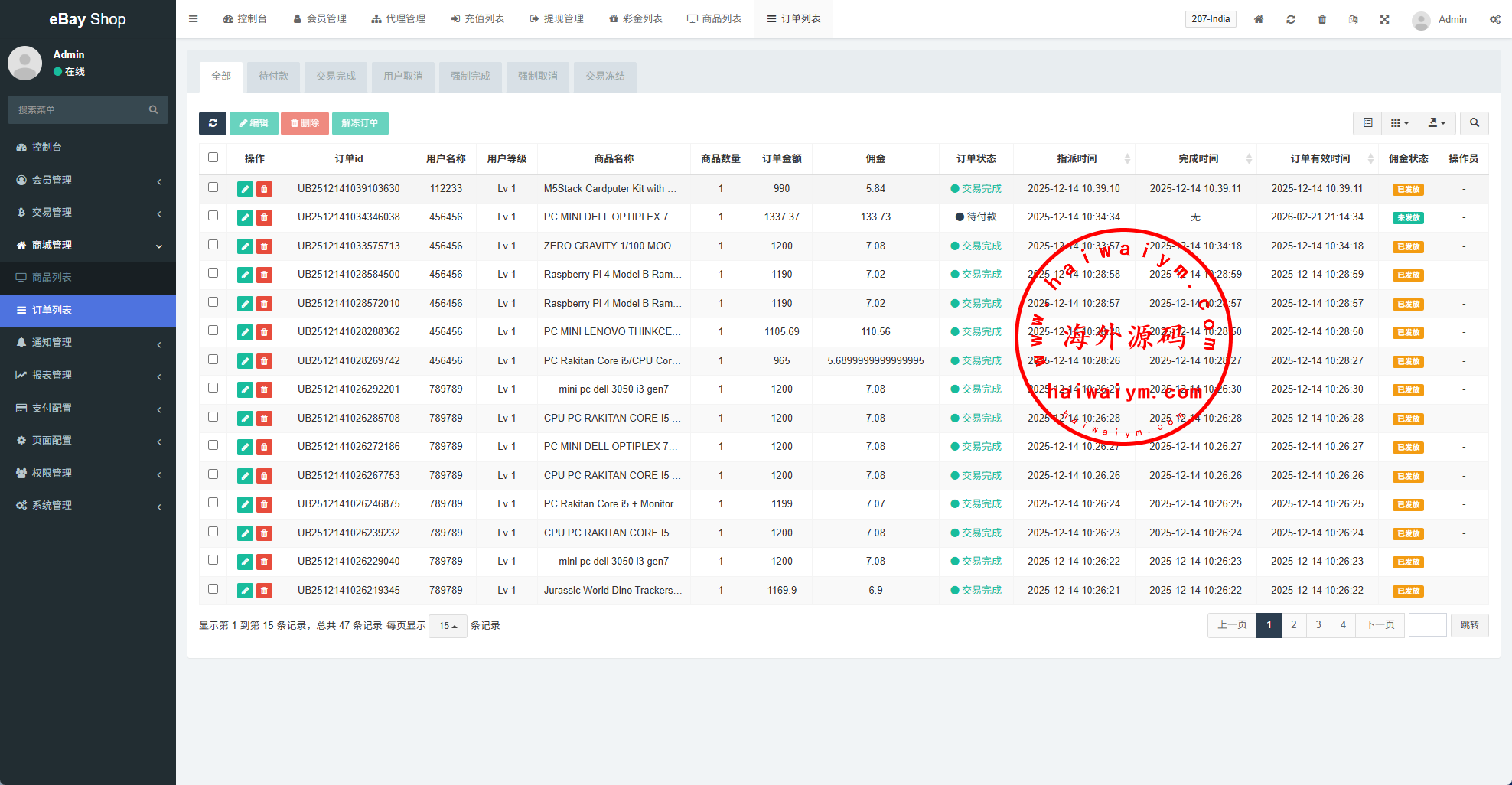This screenshot has height=785, width=1512.
Task: Click red delete icon for order UB2512141034346038
Action: pyautogui.click(x=264, y=217)
